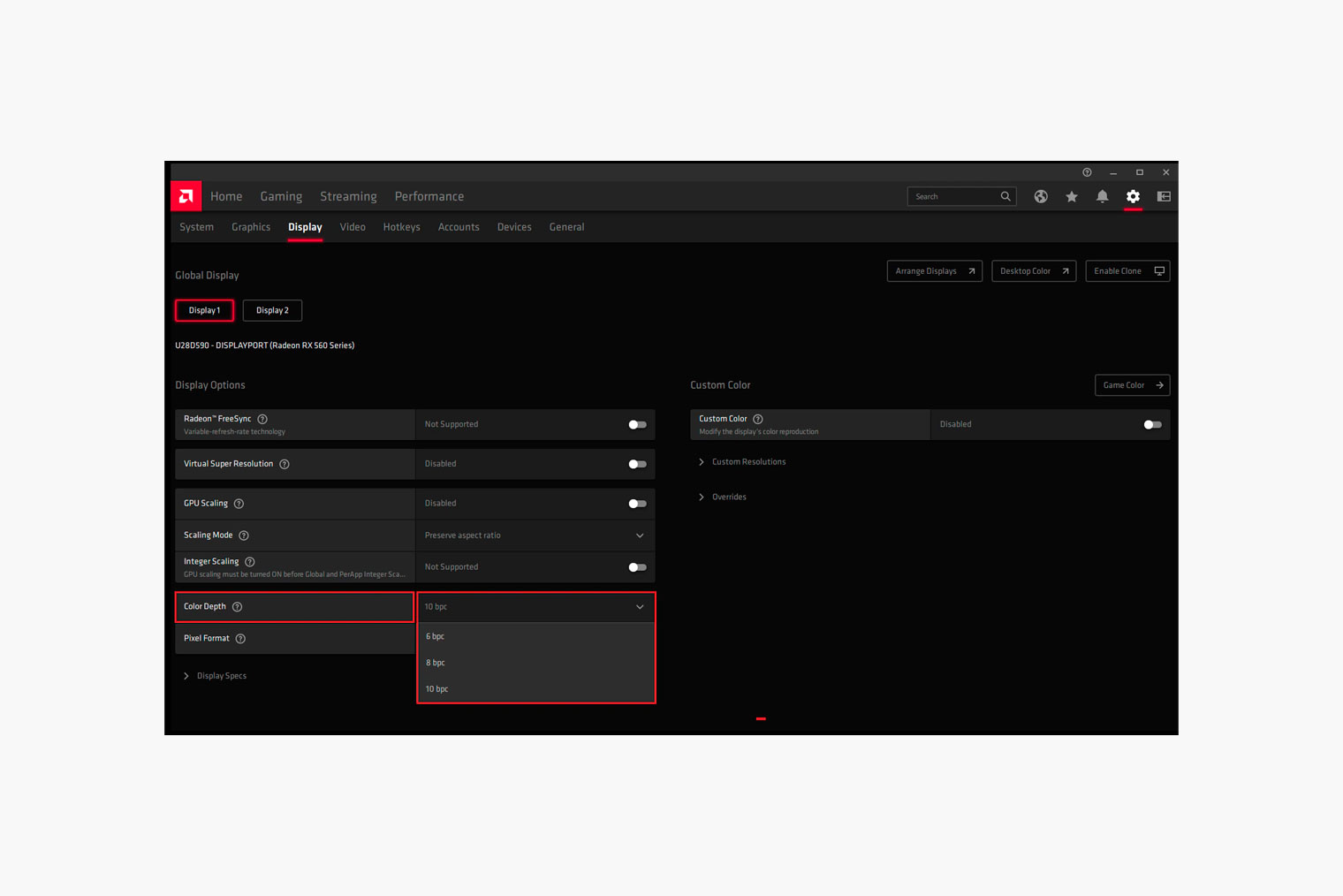This screenshot has height=896, width=1343.
Task: Select Display 2 button
Action: [x=272, y=310]
